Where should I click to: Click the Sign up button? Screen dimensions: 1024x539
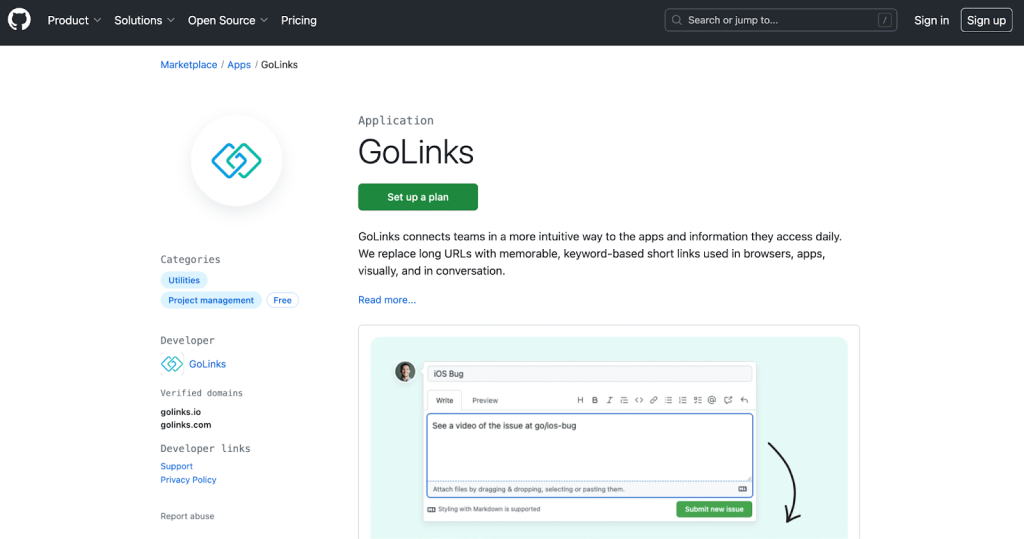(x=986, y=20)
